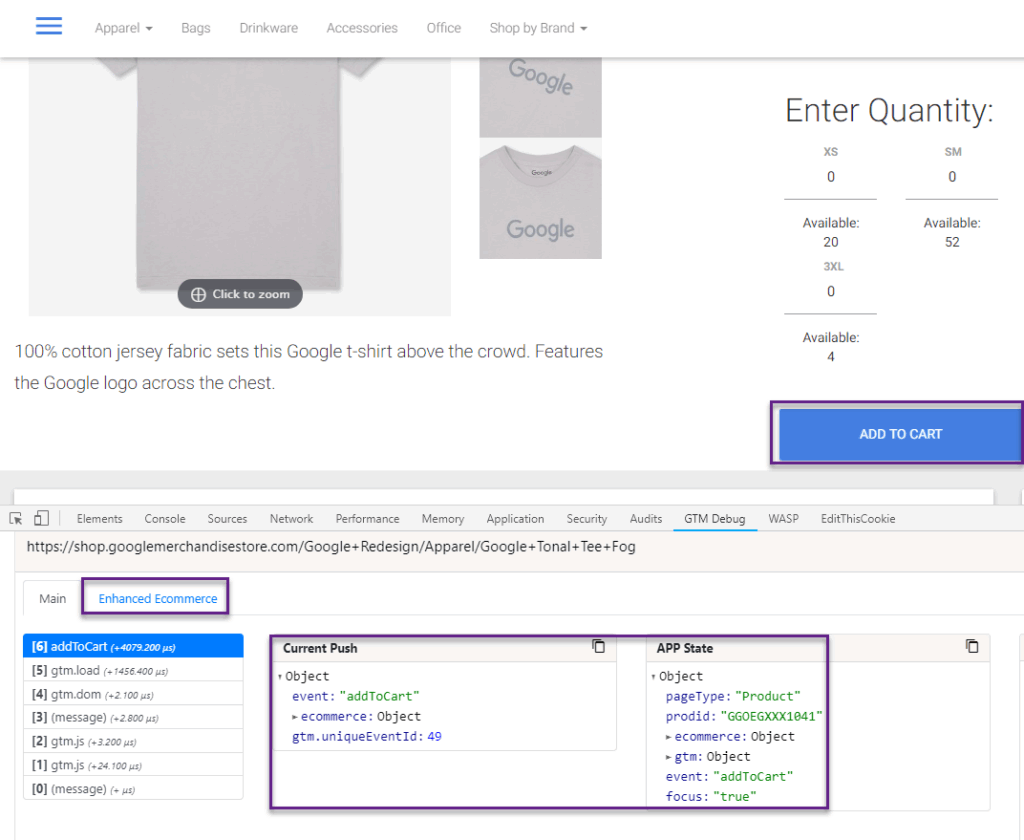1024x840 pixels.
Task: Select the Performance tab
Action: pyautogui.click(x=367, y=519)
